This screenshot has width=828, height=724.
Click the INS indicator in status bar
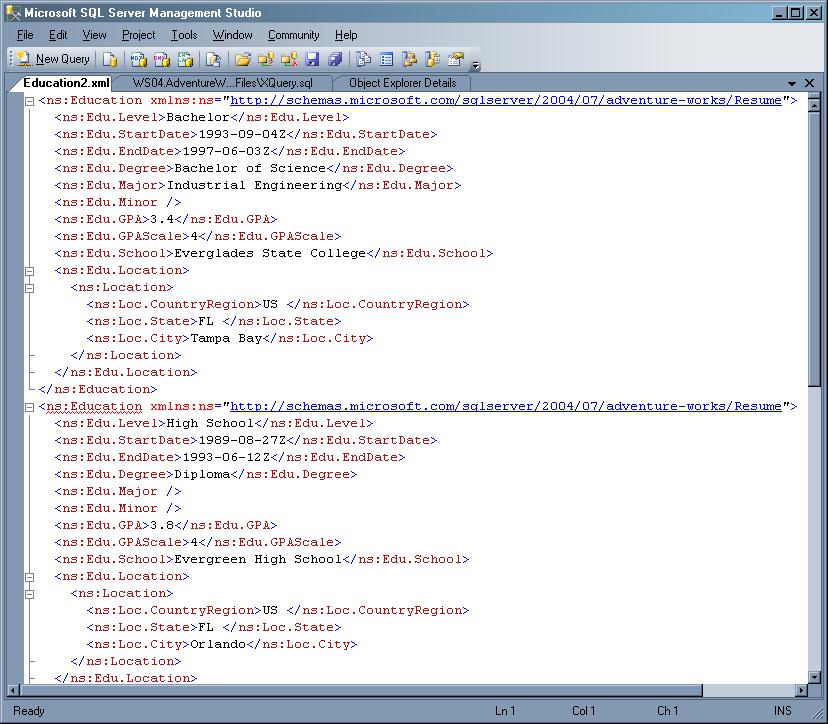point(783,711)
